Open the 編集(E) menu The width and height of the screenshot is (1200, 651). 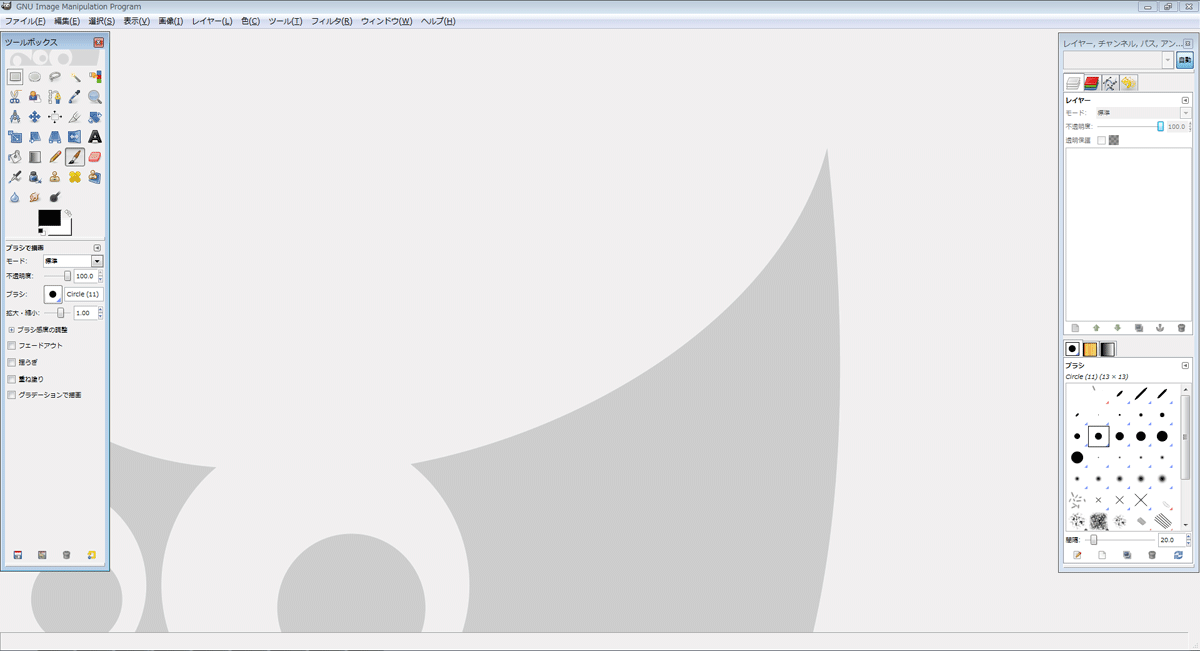(x=67, y=21)
